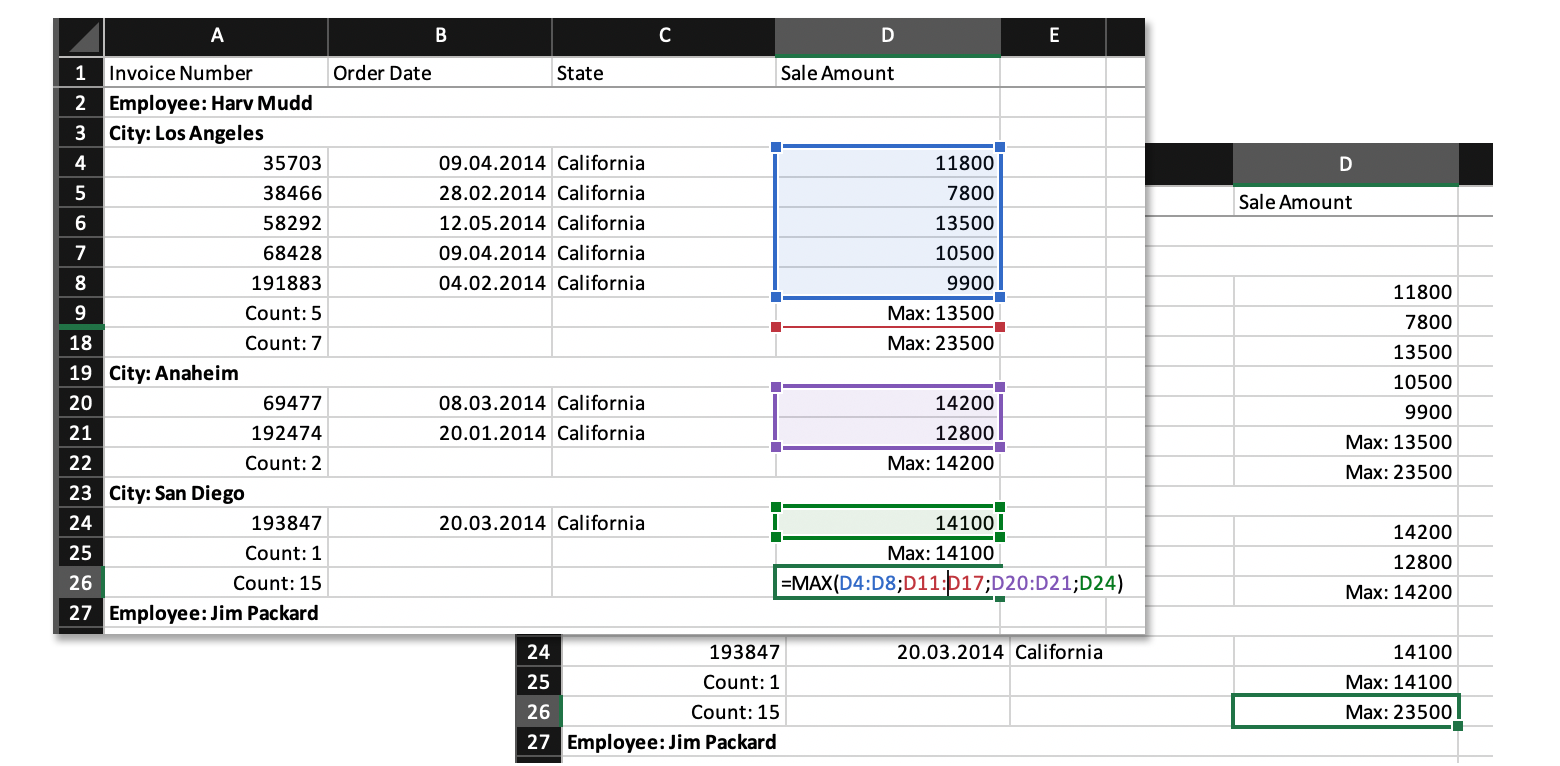Select invoice number 38466
This screenshot has height=766, width=1560.
(216, 193)
